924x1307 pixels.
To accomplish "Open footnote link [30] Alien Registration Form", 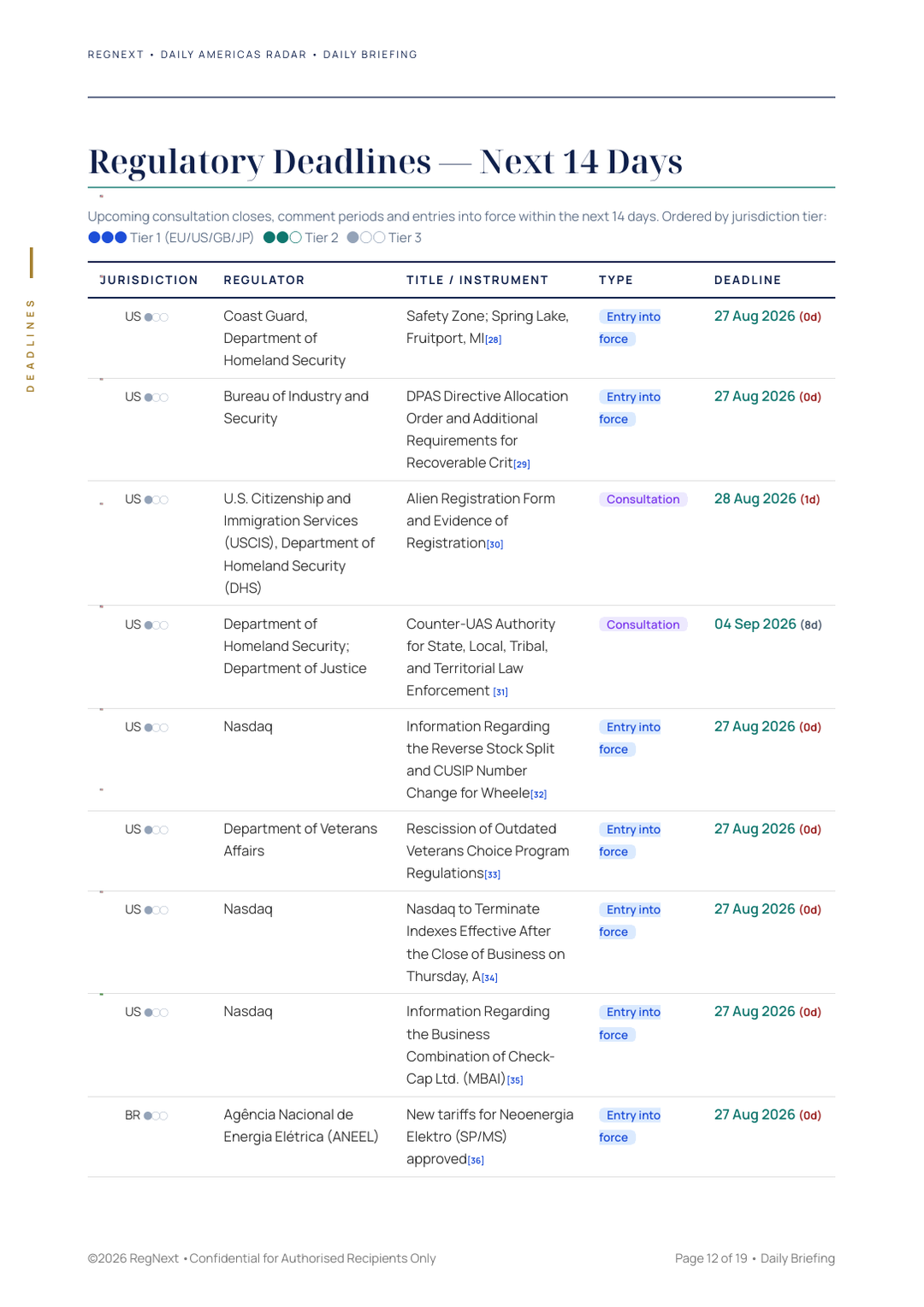I will click(x=495, y=545).
